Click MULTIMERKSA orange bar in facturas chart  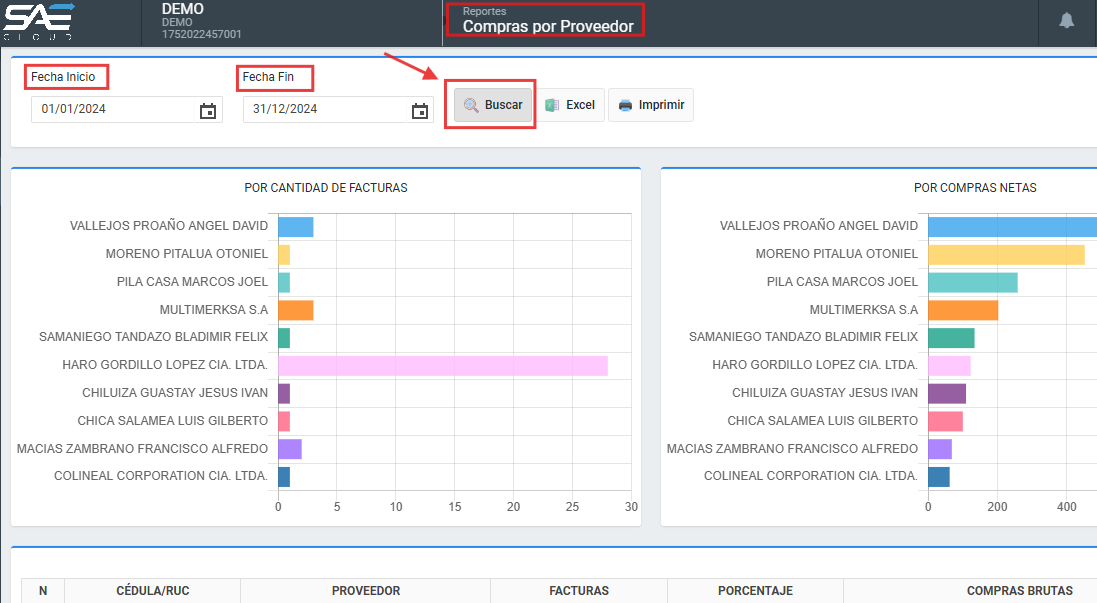pyautogui.click(x=295, y=310)
